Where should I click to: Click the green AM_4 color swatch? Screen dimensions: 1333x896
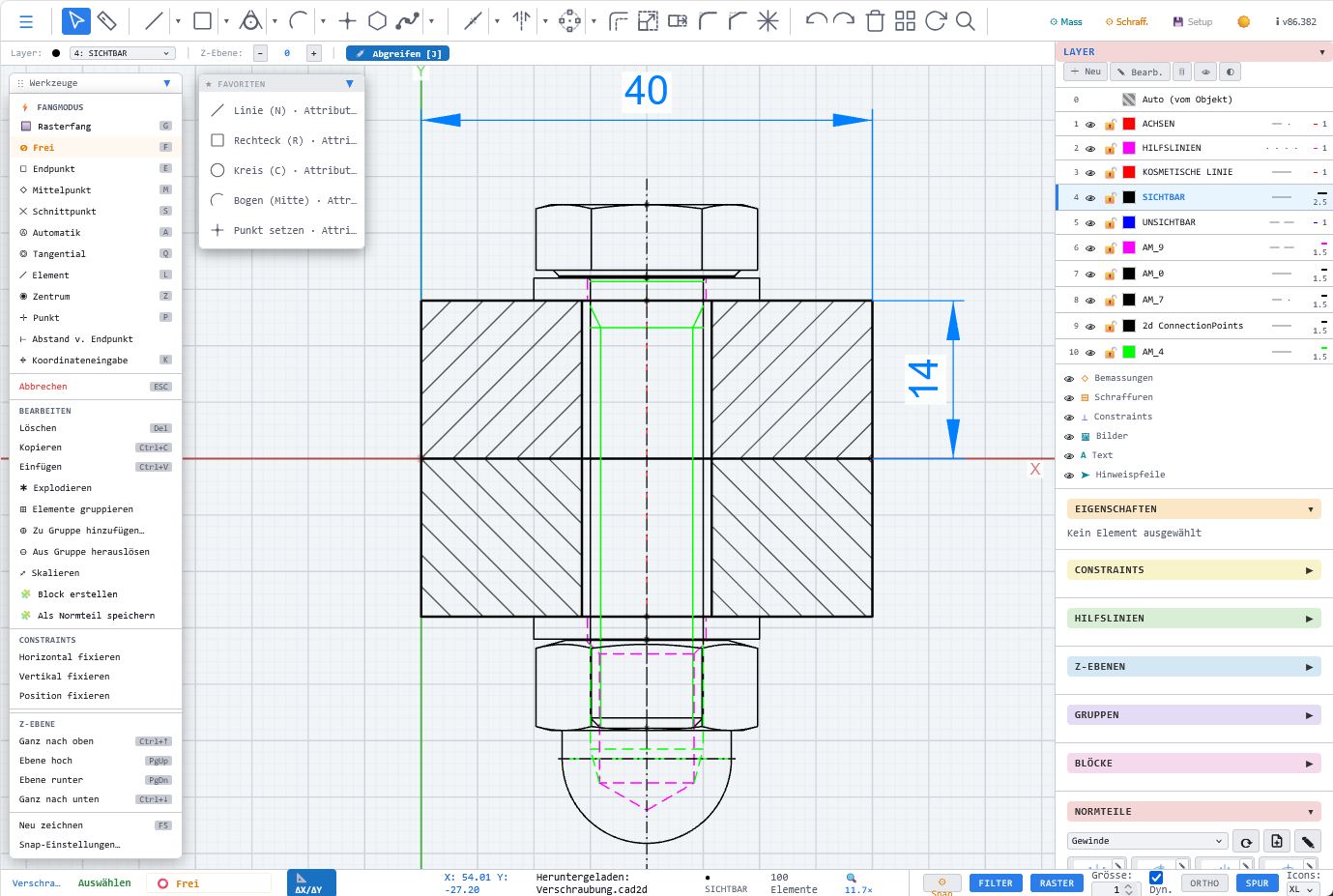coord(1128,352)
